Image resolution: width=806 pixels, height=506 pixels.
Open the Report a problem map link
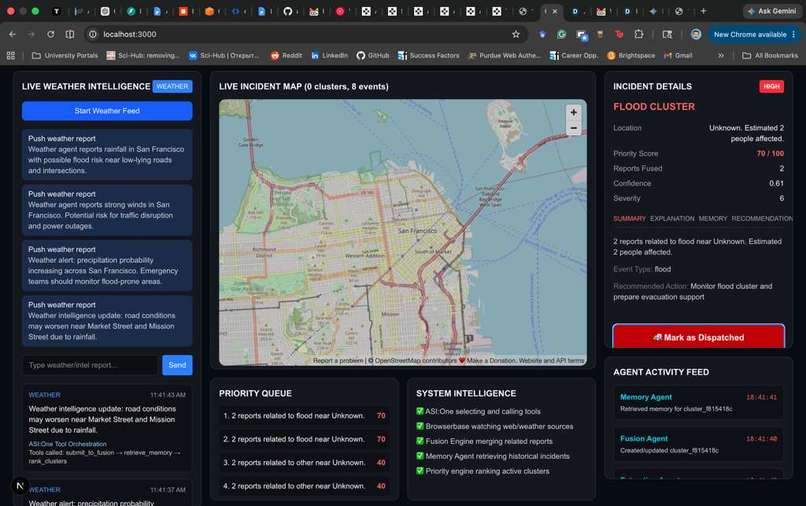338,361
